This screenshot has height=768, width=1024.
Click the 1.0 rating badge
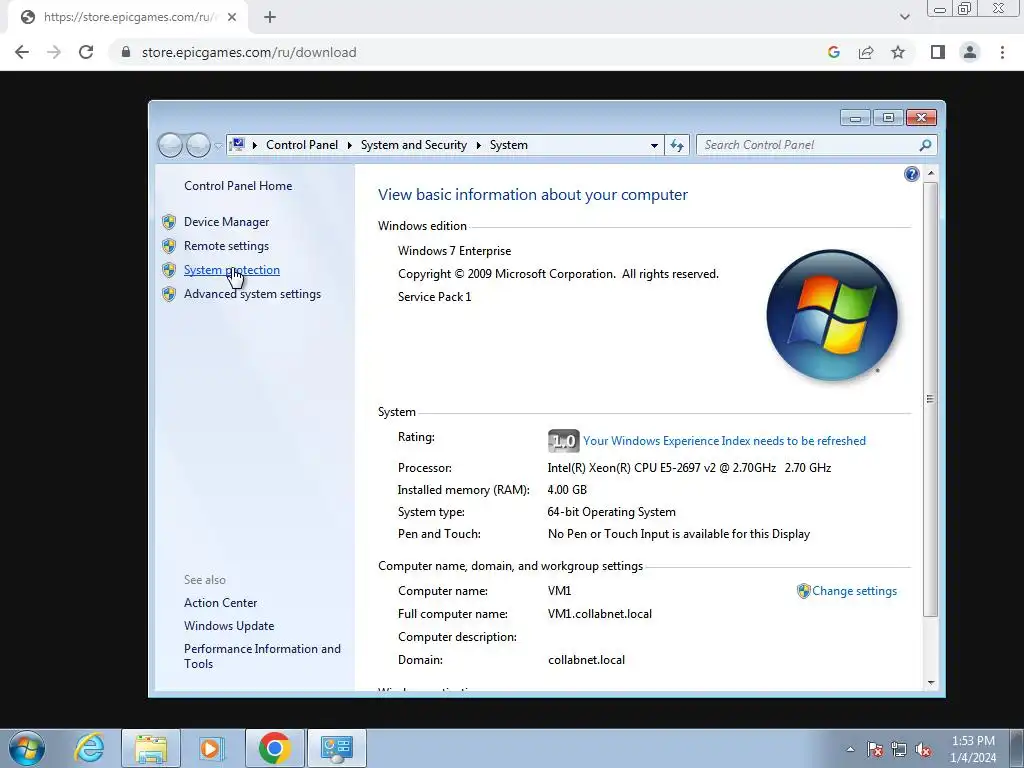(563, 441)
